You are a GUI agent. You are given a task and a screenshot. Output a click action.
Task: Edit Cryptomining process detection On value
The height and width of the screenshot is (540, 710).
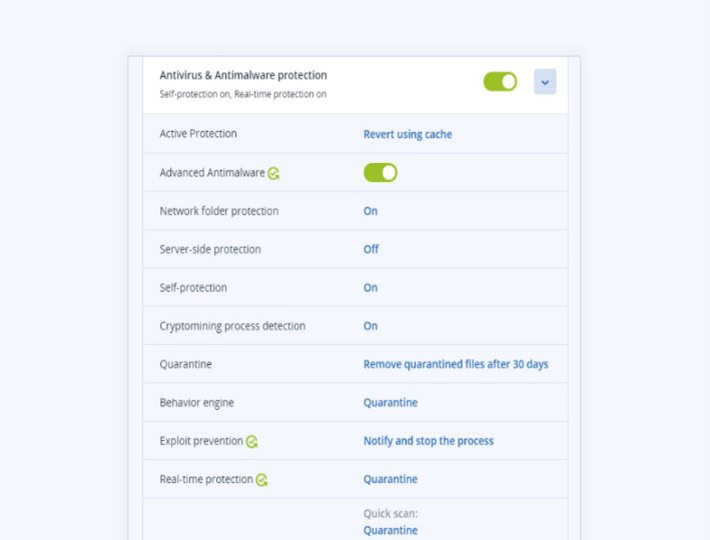point(370,326)
